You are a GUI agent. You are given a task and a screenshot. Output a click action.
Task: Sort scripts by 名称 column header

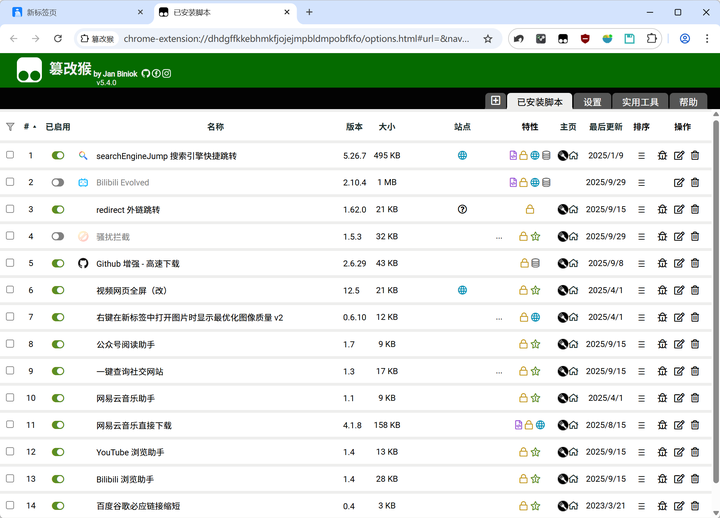point(215,127)
